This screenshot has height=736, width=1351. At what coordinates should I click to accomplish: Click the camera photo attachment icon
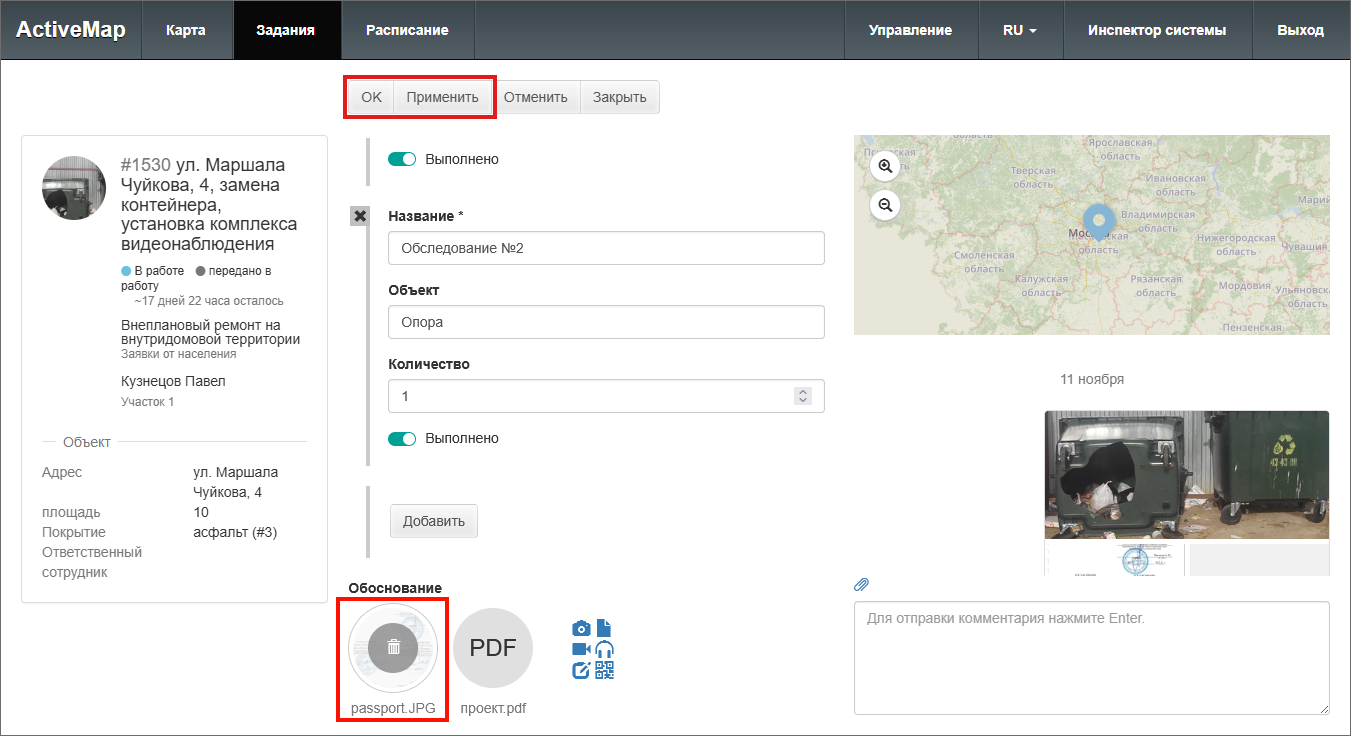[x=581, y=628]
